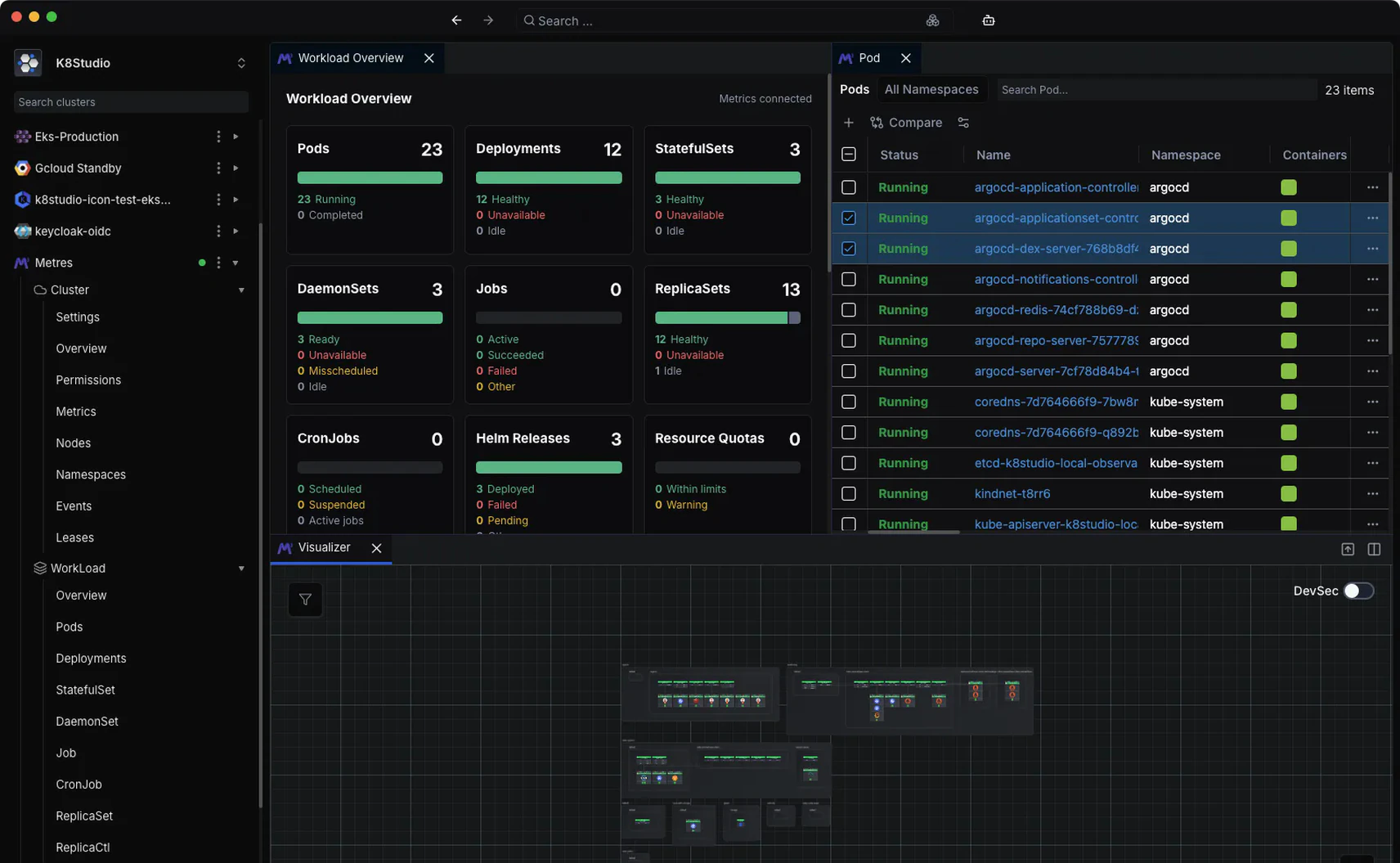Close the Visualizer tab
Image resolution: width=1400 pixels, height=863 pixels.
[x=376, y=548]
